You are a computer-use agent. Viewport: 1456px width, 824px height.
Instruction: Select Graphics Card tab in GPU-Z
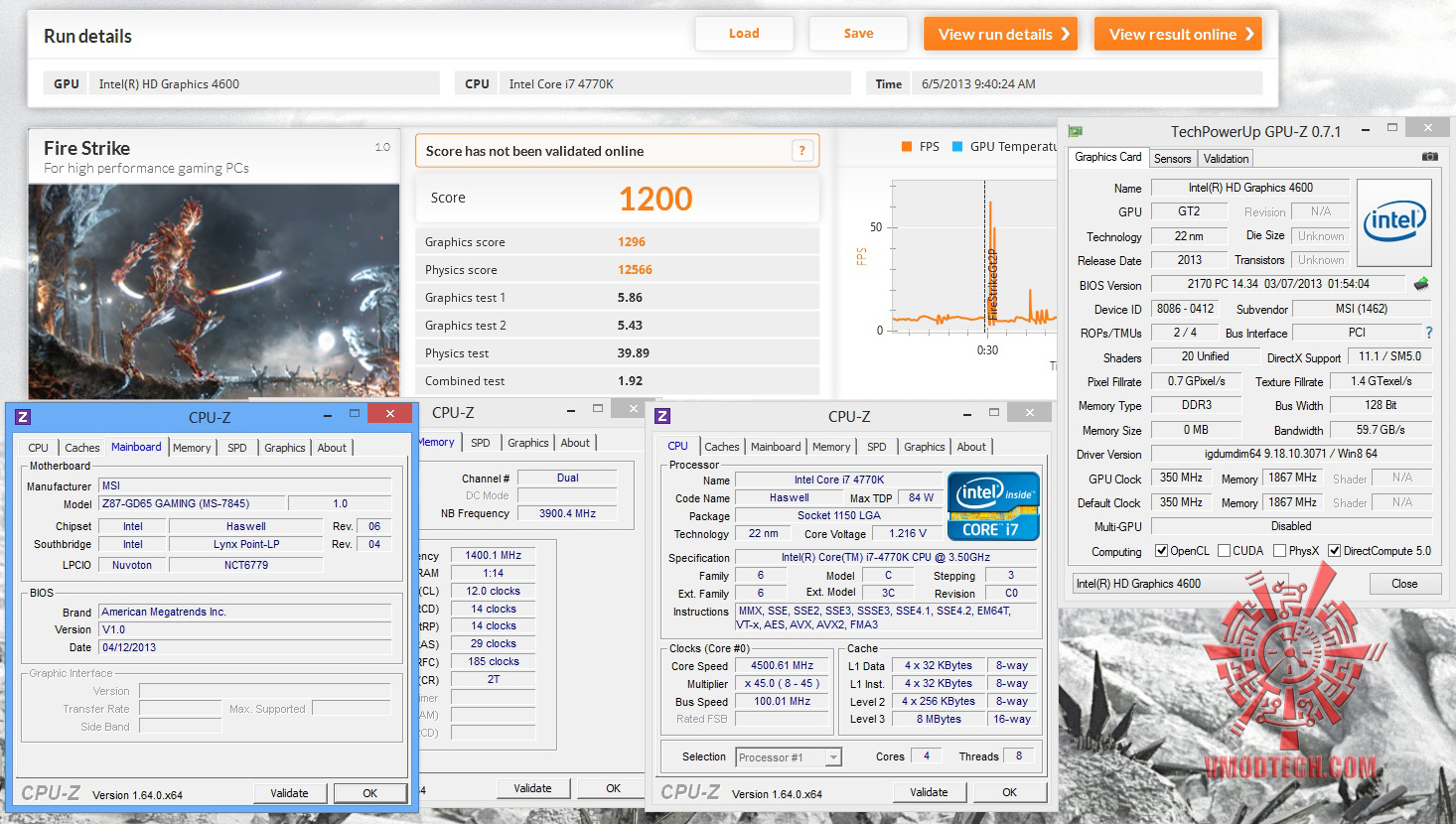click(1108, 157)
